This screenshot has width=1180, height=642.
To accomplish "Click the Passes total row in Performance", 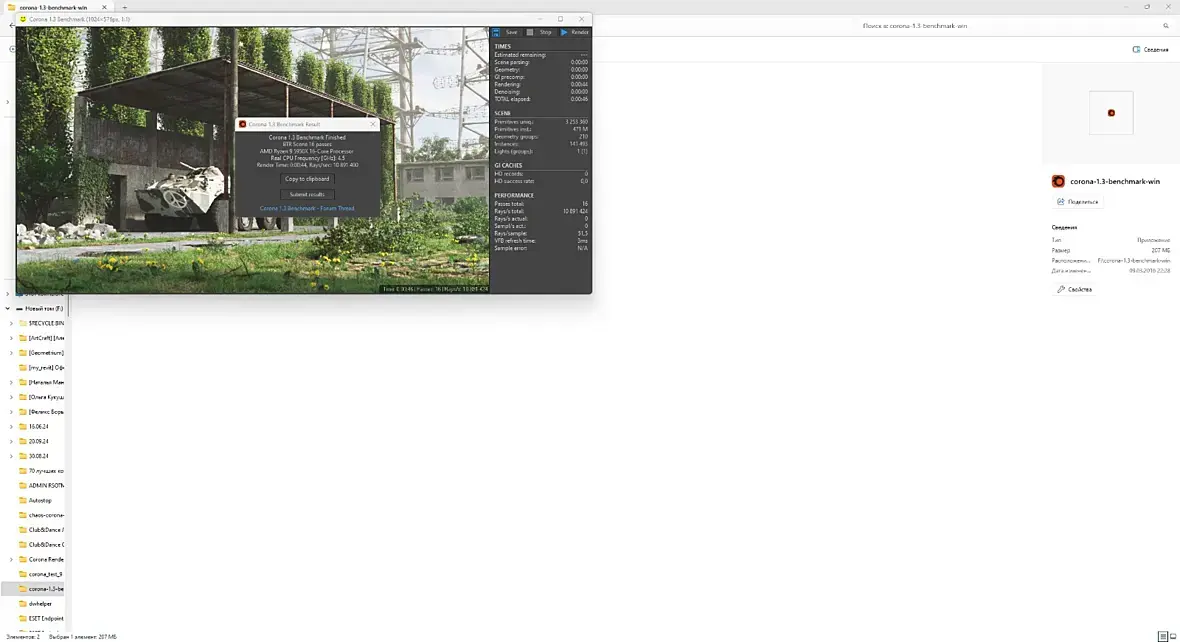I will tap(540, 204).
